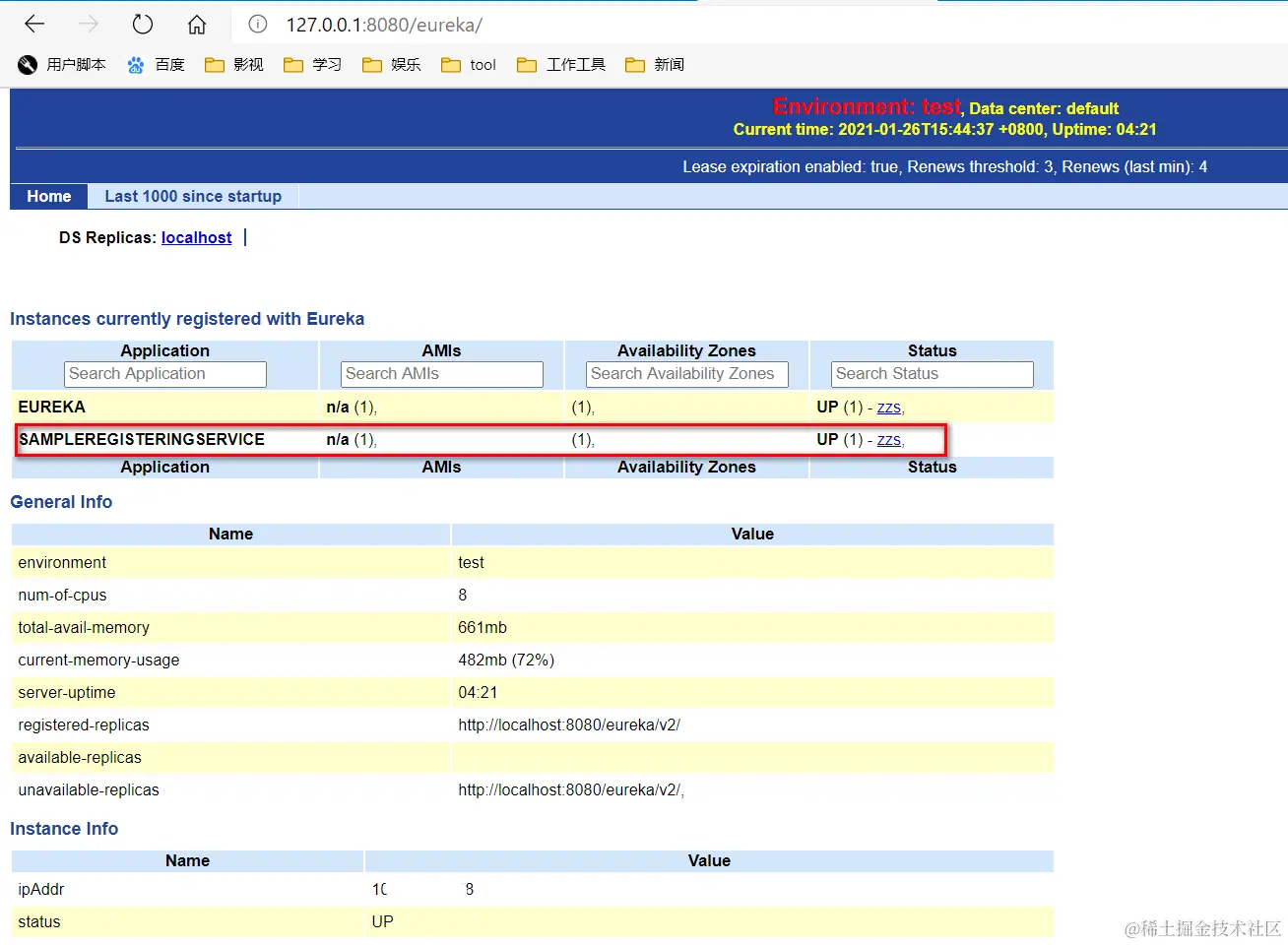Open the zzs link in EUREKA row

pos(889,408)
